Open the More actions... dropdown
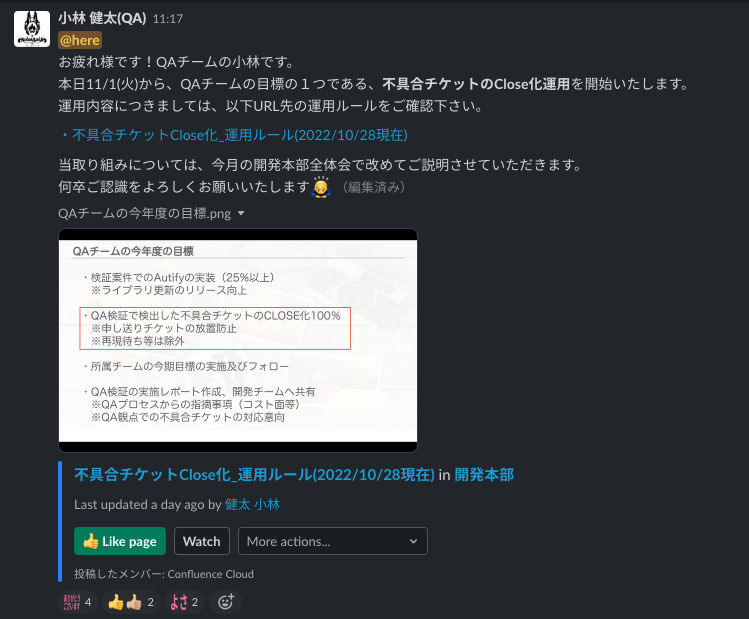This screenshot has height=619, width=749. click(332, 541)
